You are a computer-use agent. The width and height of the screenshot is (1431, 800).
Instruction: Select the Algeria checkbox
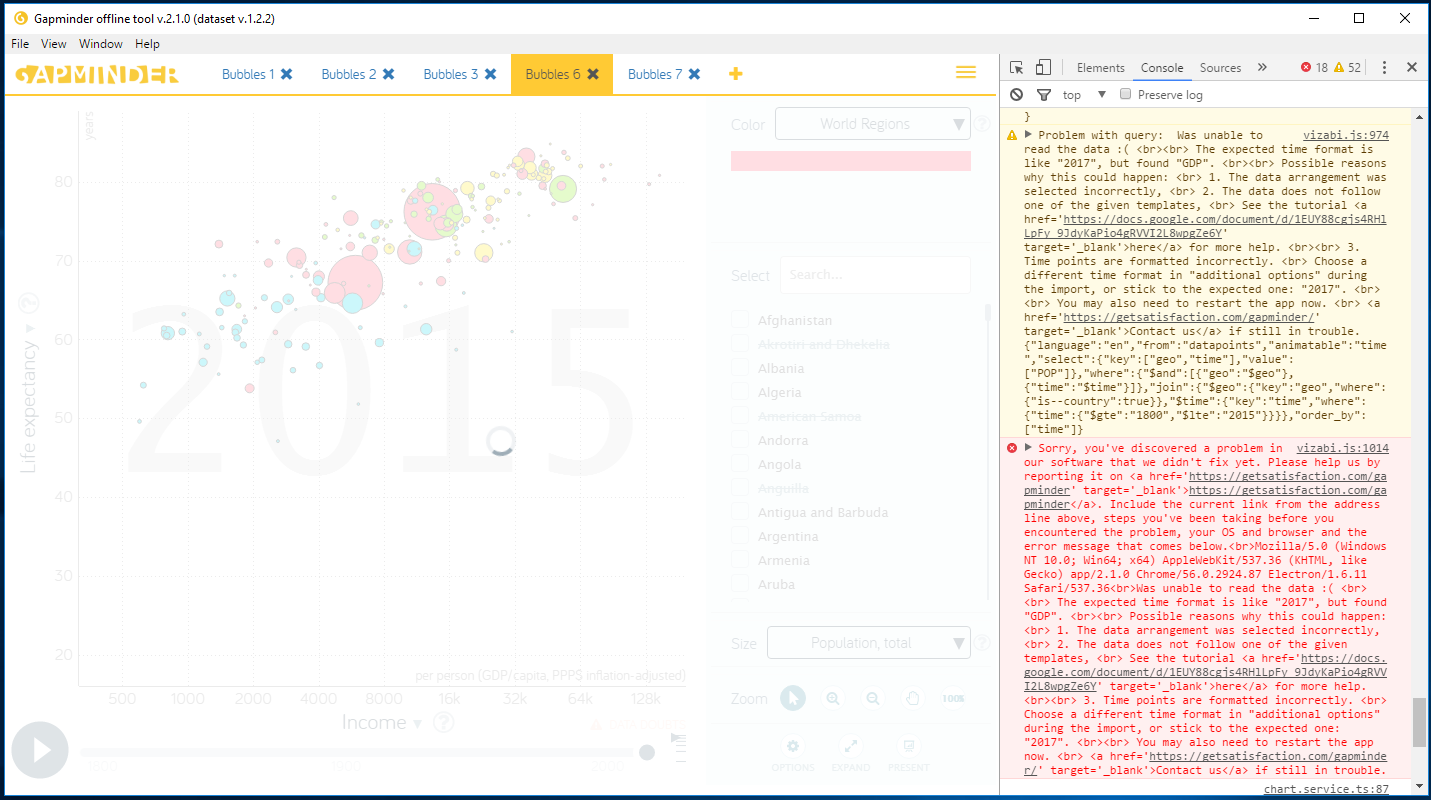click(x=741, y=393)
